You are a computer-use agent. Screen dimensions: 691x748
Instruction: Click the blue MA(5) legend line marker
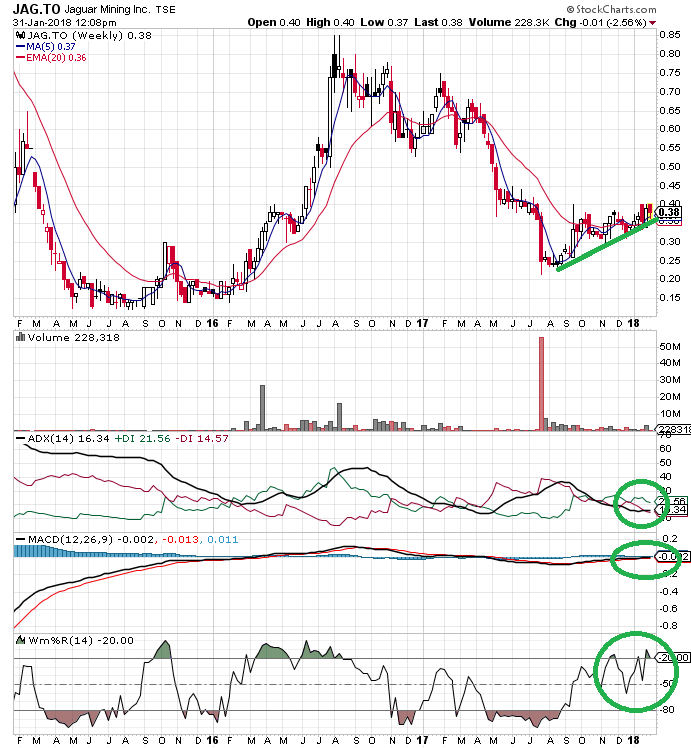pyautogui.click(x=21, y=47)
